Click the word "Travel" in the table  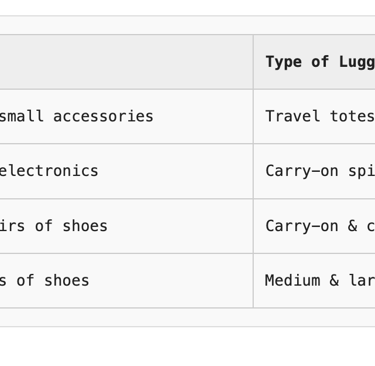pyautogui.click(x=293, y=116)
